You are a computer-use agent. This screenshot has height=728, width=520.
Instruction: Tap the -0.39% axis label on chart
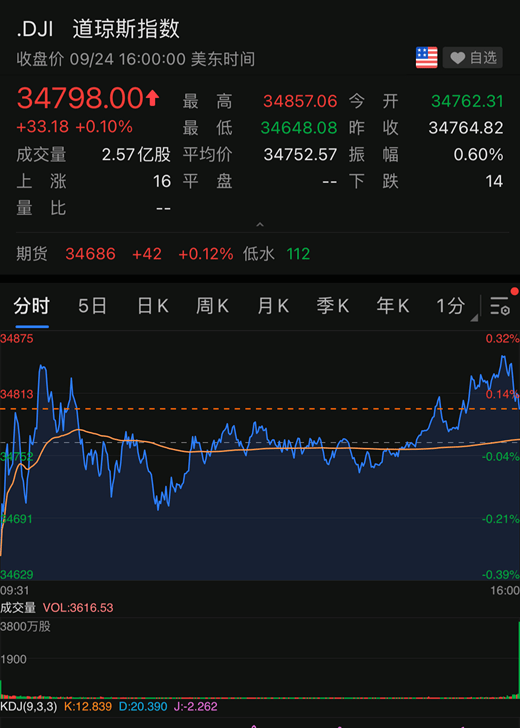(500, 575)
